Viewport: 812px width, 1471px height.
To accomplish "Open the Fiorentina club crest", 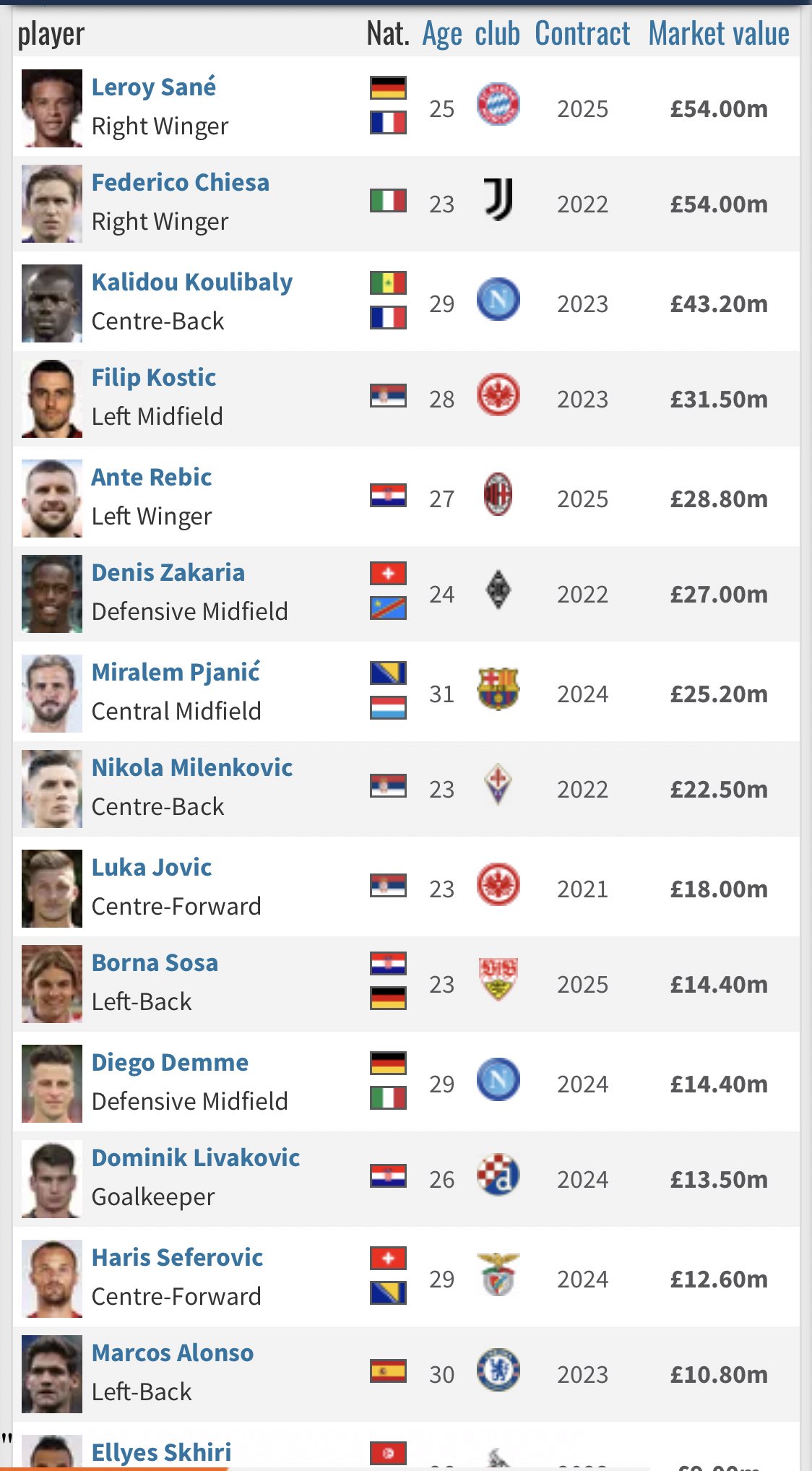I will click(x=498, y=785).
